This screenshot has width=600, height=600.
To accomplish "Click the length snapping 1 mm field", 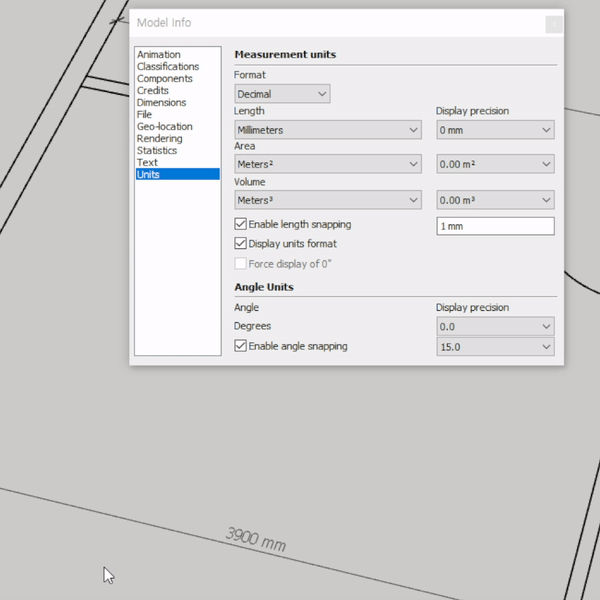I will pyautogui.click(x=495, y=226).
